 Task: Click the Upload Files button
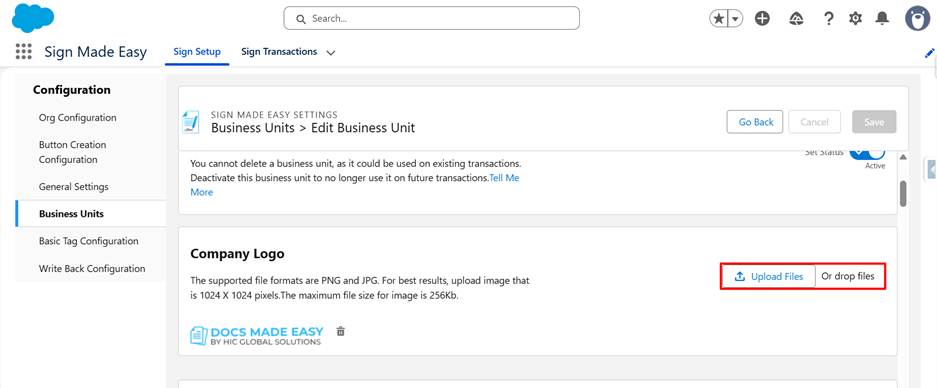tap(768, 276)
